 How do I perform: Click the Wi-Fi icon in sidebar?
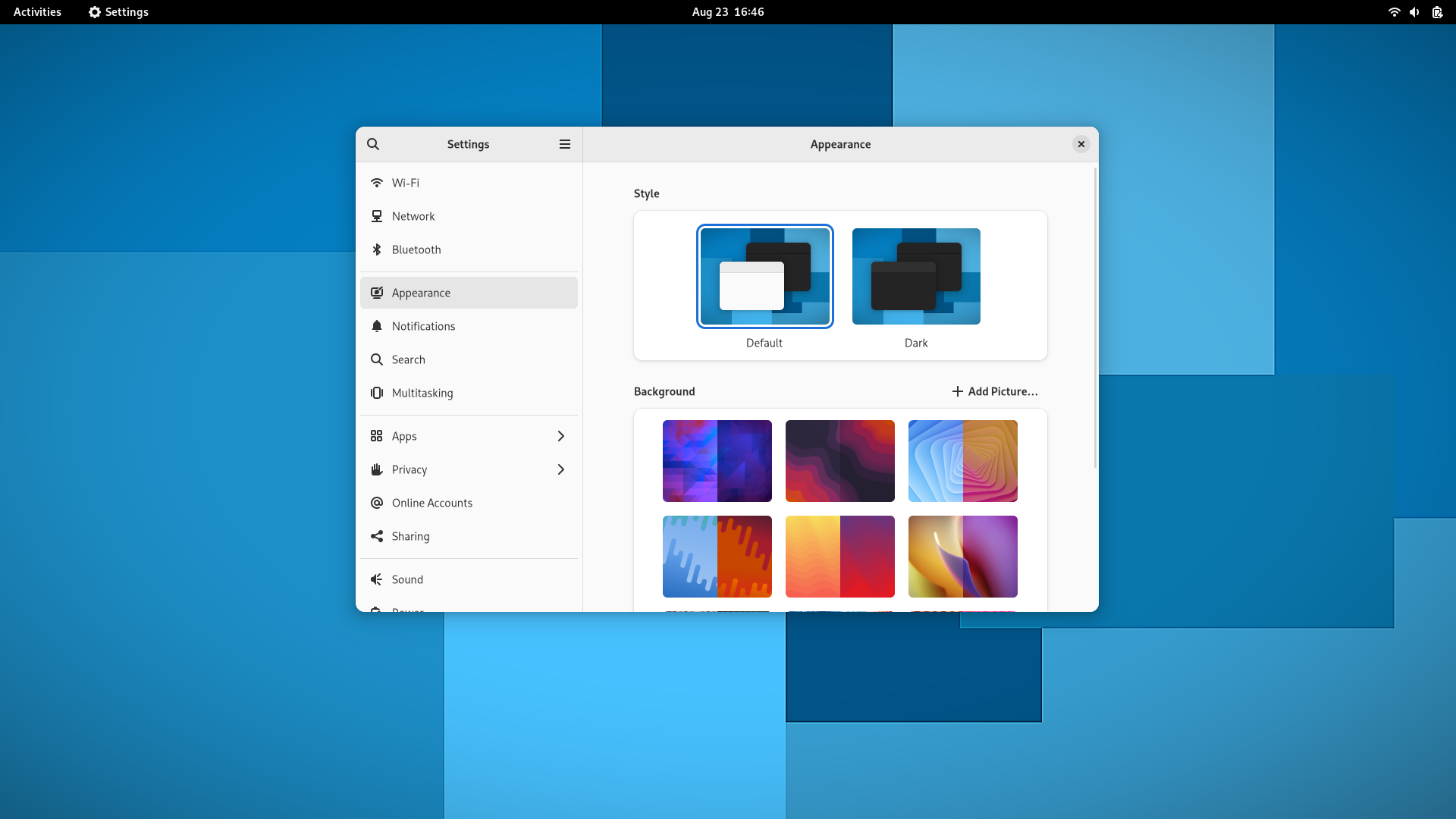coord(377,183)
